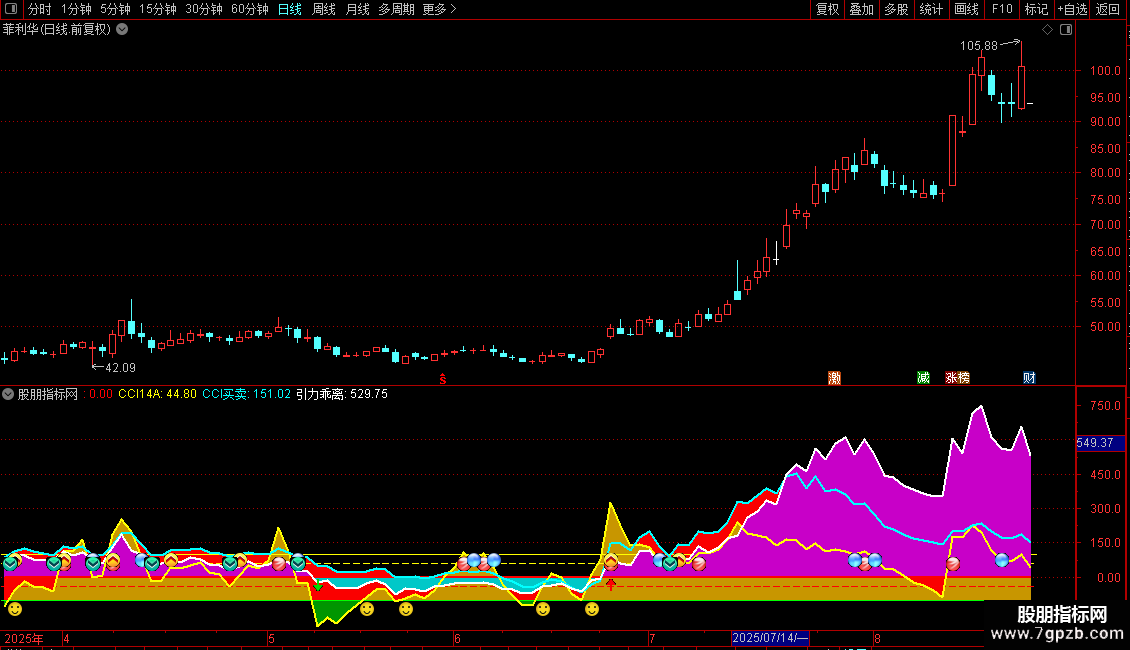Click the 100.0 price axis label
Viewport: 1130px width, 650px height.
(x=1105, y=71)
